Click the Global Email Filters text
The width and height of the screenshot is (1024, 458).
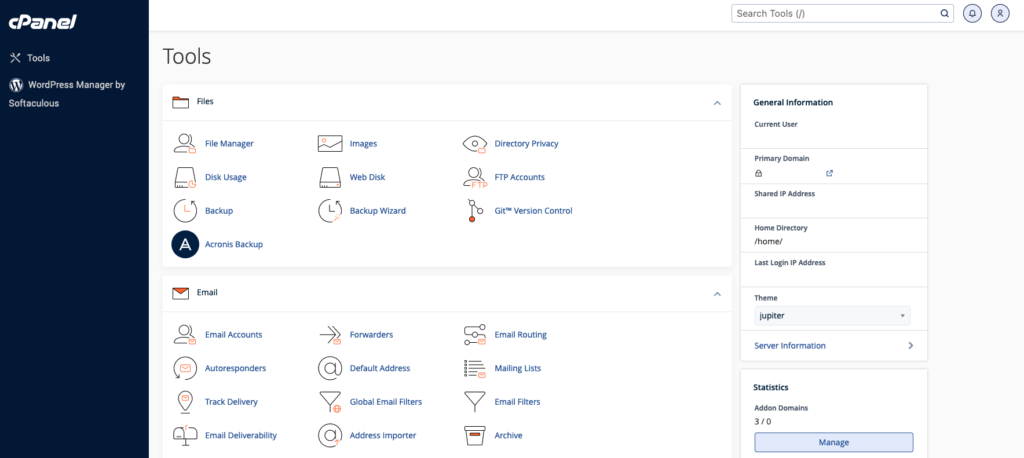[x=386, y=402]
